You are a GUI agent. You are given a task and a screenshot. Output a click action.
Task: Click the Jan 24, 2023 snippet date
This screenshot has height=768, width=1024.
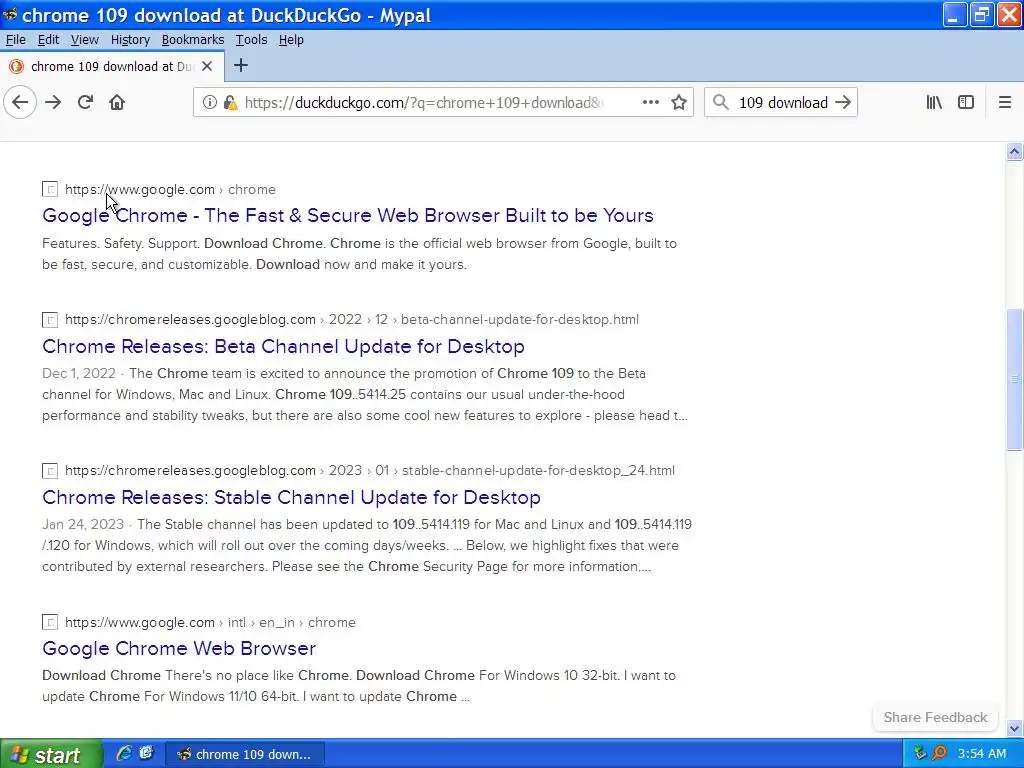tap(83, 524)
